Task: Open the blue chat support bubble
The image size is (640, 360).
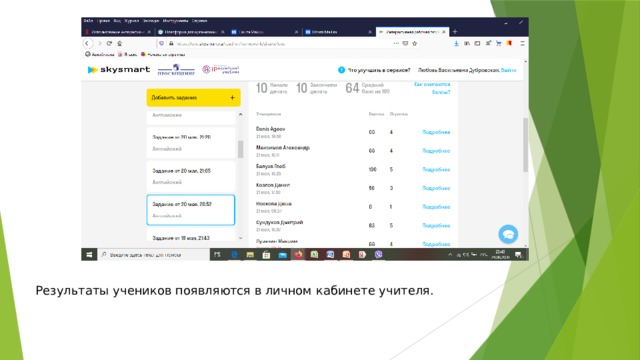Action: pyautogui.click(x=508, y=234)
